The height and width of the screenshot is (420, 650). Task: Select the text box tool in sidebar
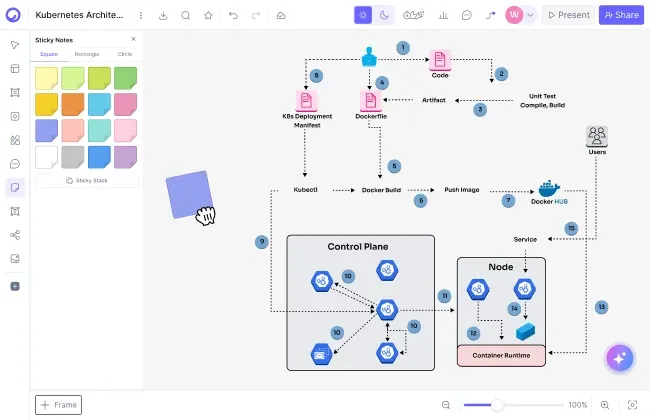[15, 211]
